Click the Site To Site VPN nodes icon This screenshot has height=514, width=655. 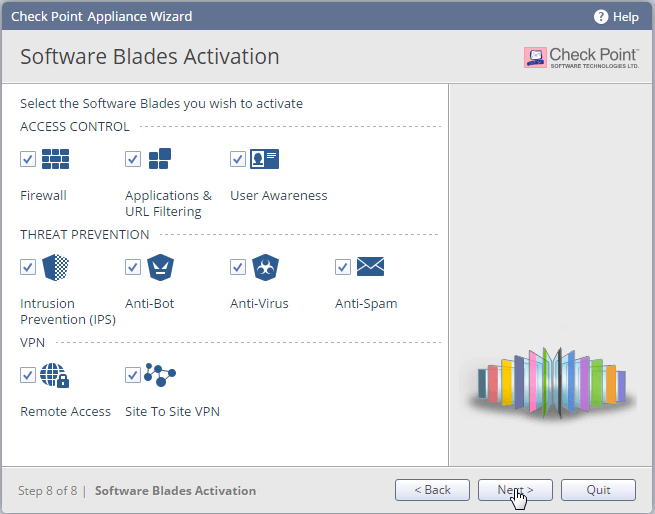[x=160, y=375]
